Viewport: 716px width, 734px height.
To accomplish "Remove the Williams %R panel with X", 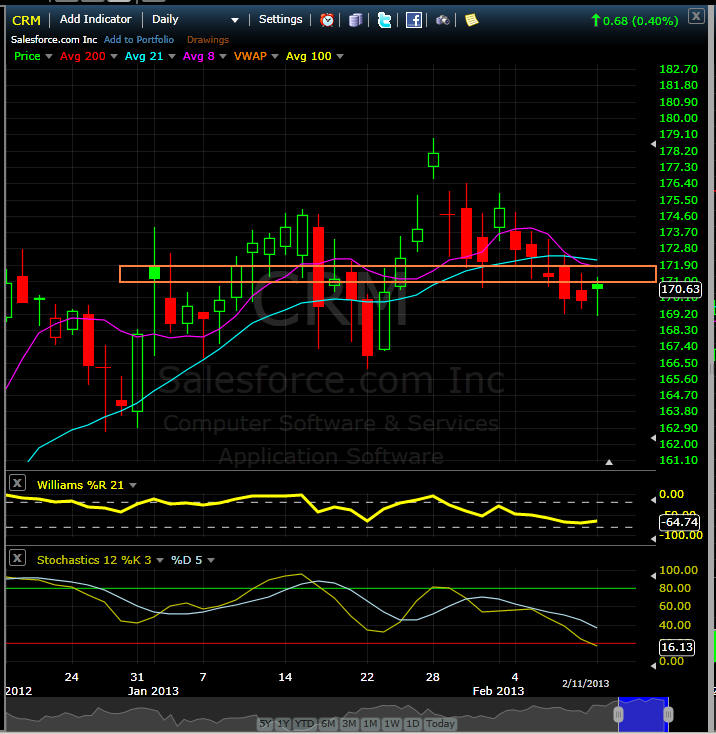I will [17, 484].
